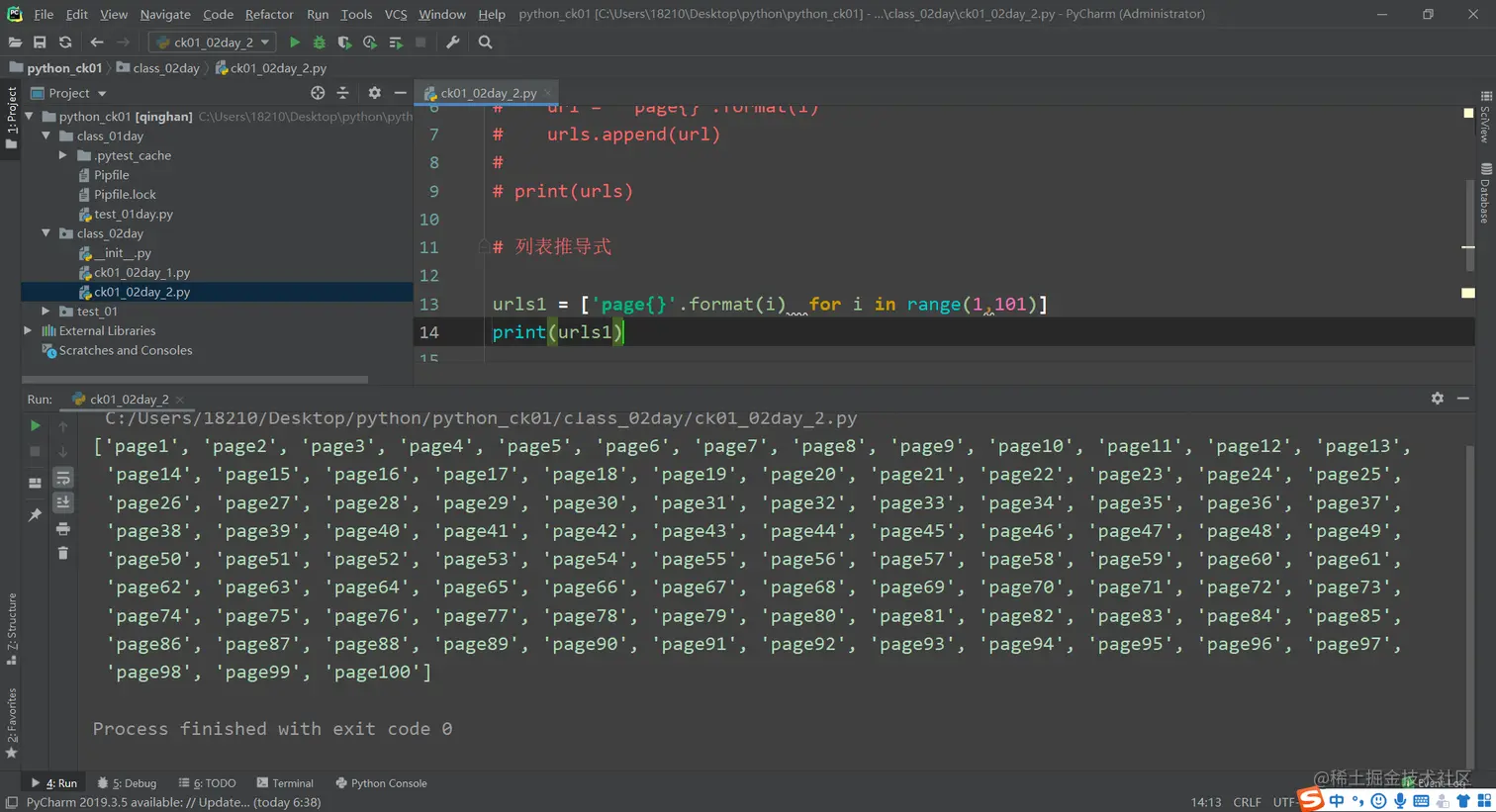Screen dimensions: 1496x812
Task: Open the VCS menu
Action: 396,14
